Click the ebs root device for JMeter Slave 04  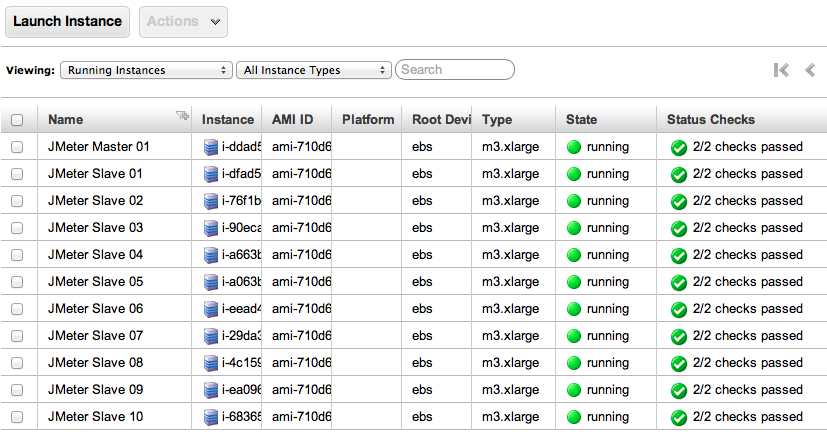pyautogui.click(x=422, y=254)
